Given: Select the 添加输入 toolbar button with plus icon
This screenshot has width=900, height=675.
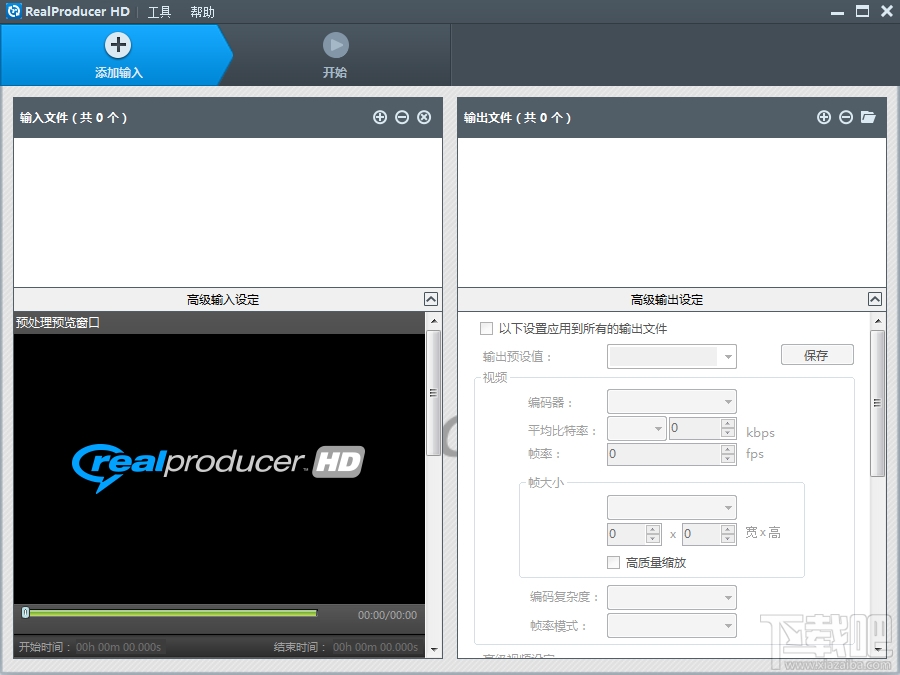Looking at the screenshot, I should click(x=117, y=55).
